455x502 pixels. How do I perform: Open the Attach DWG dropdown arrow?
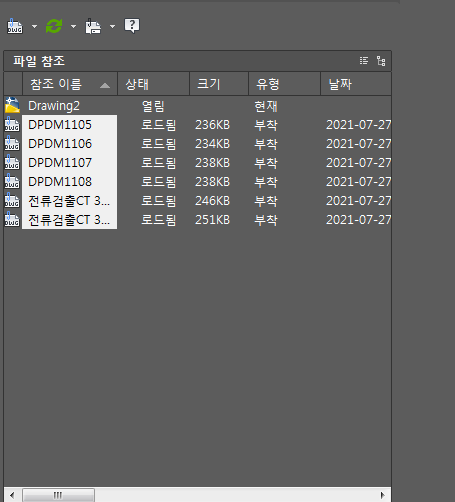tap(34, 26)
